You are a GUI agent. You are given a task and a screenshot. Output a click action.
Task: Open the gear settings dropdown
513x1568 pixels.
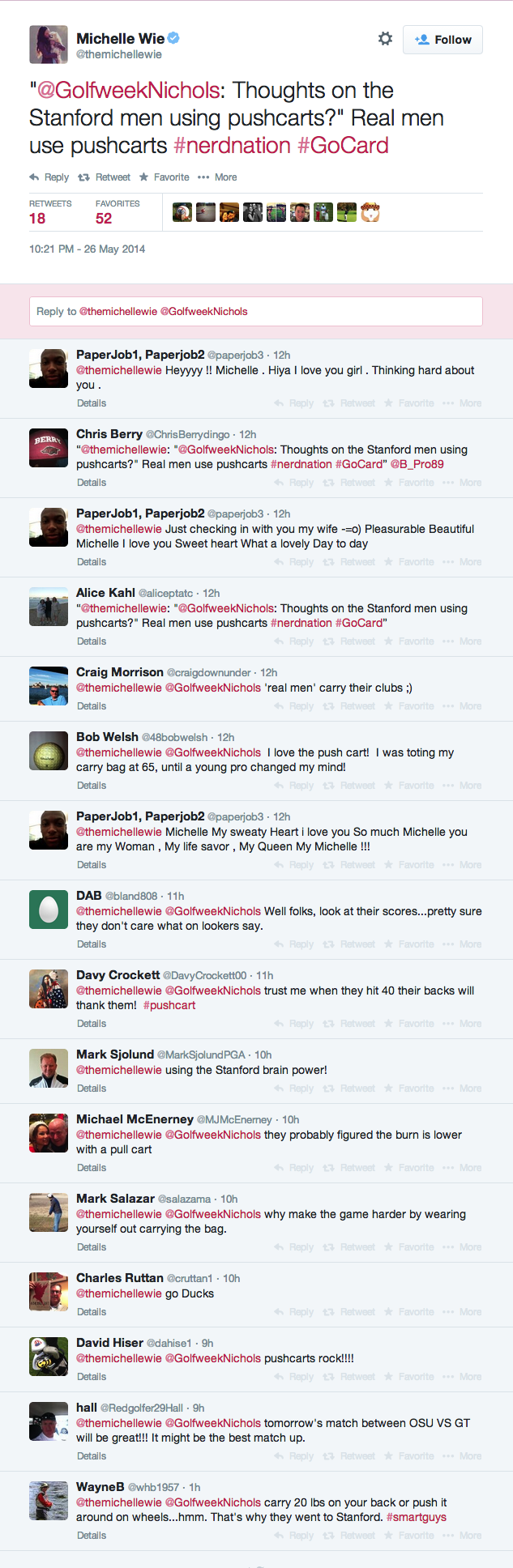pyautogui.click(x=385, y=39)
